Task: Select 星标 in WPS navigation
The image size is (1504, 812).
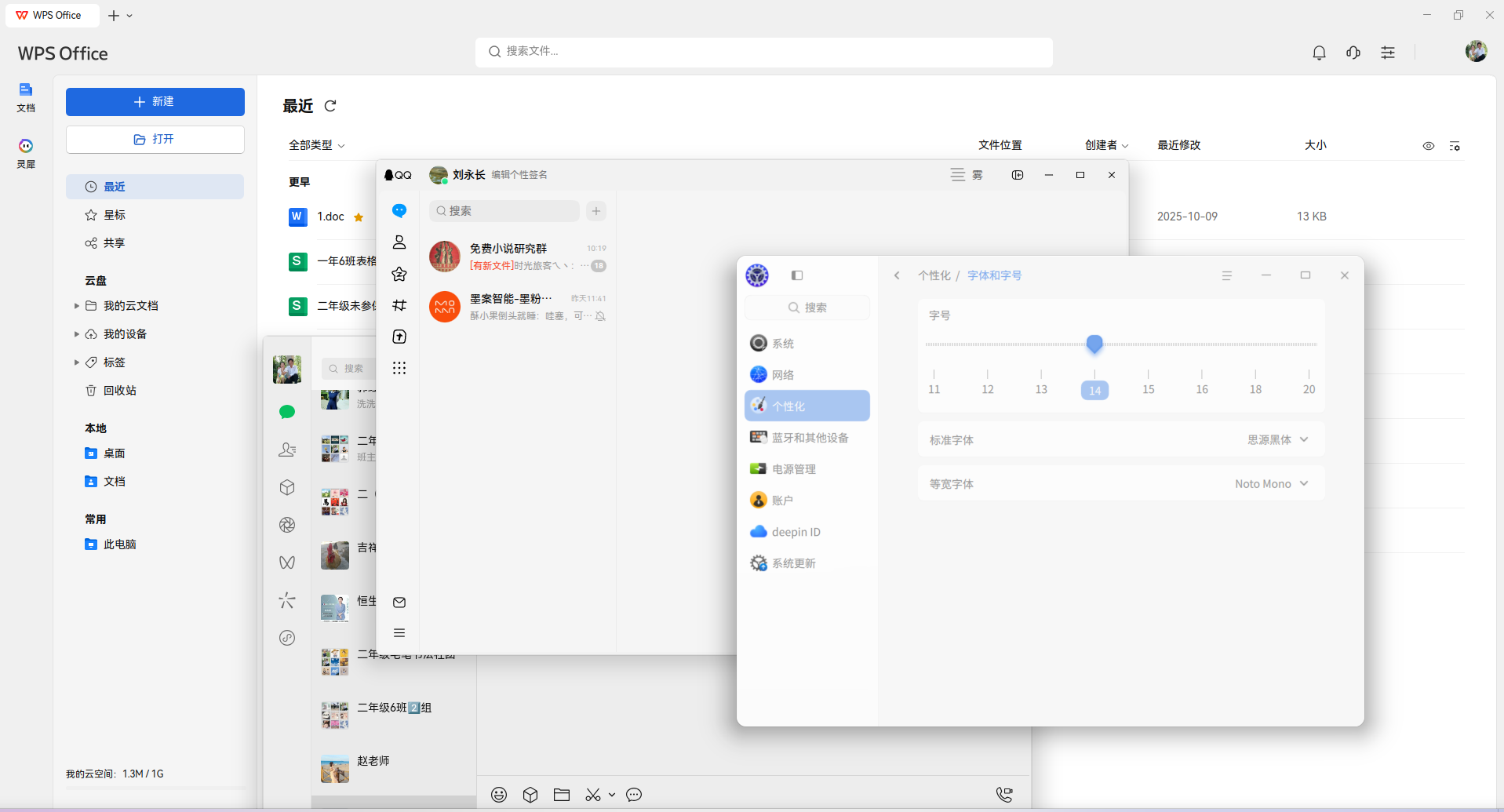Action: pyautogui.click(x=155, y=215)
